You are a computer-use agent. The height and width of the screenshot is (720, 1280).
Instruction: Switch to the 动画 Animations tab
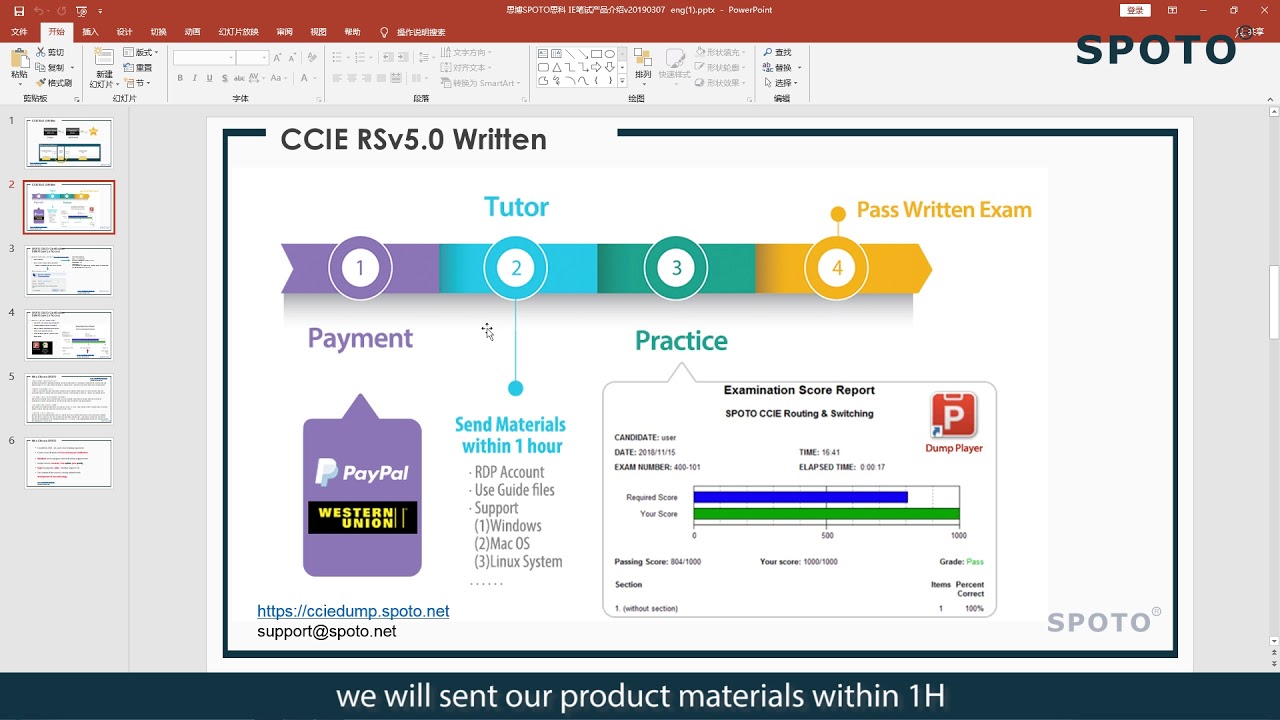(x=192, y=32)
